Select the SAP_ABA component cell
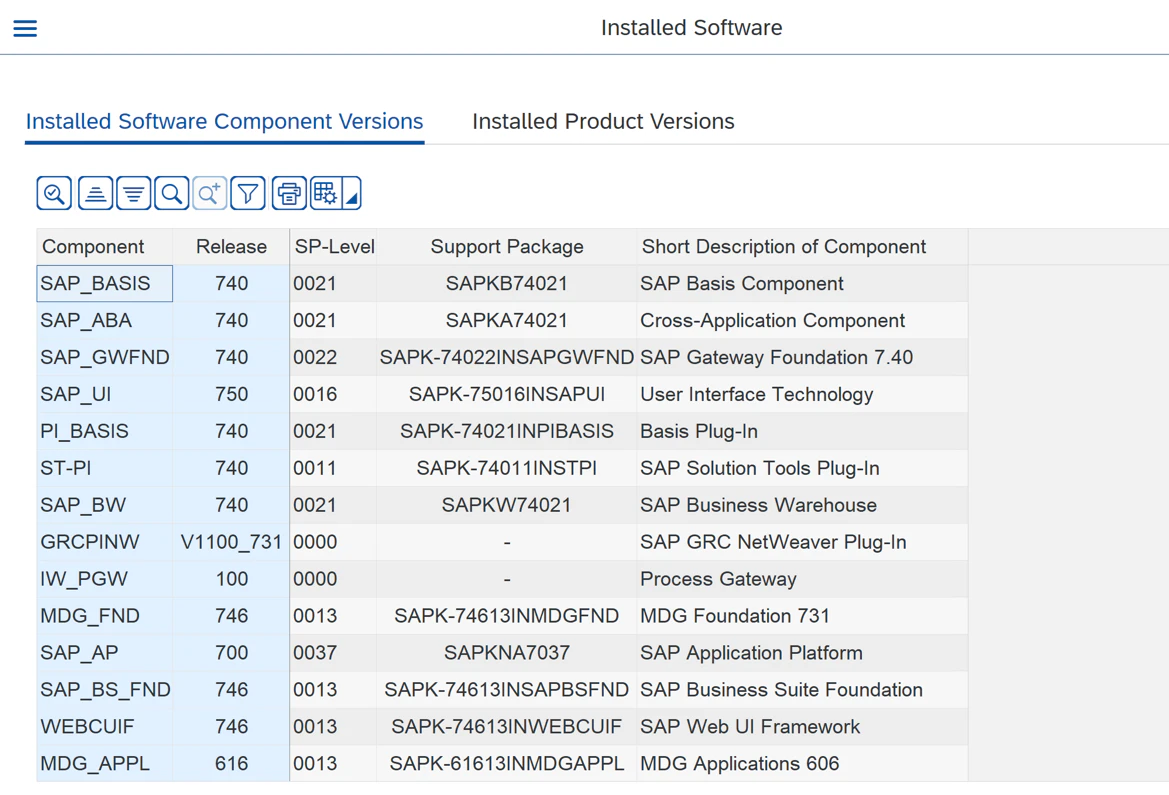 pos(104,321)
